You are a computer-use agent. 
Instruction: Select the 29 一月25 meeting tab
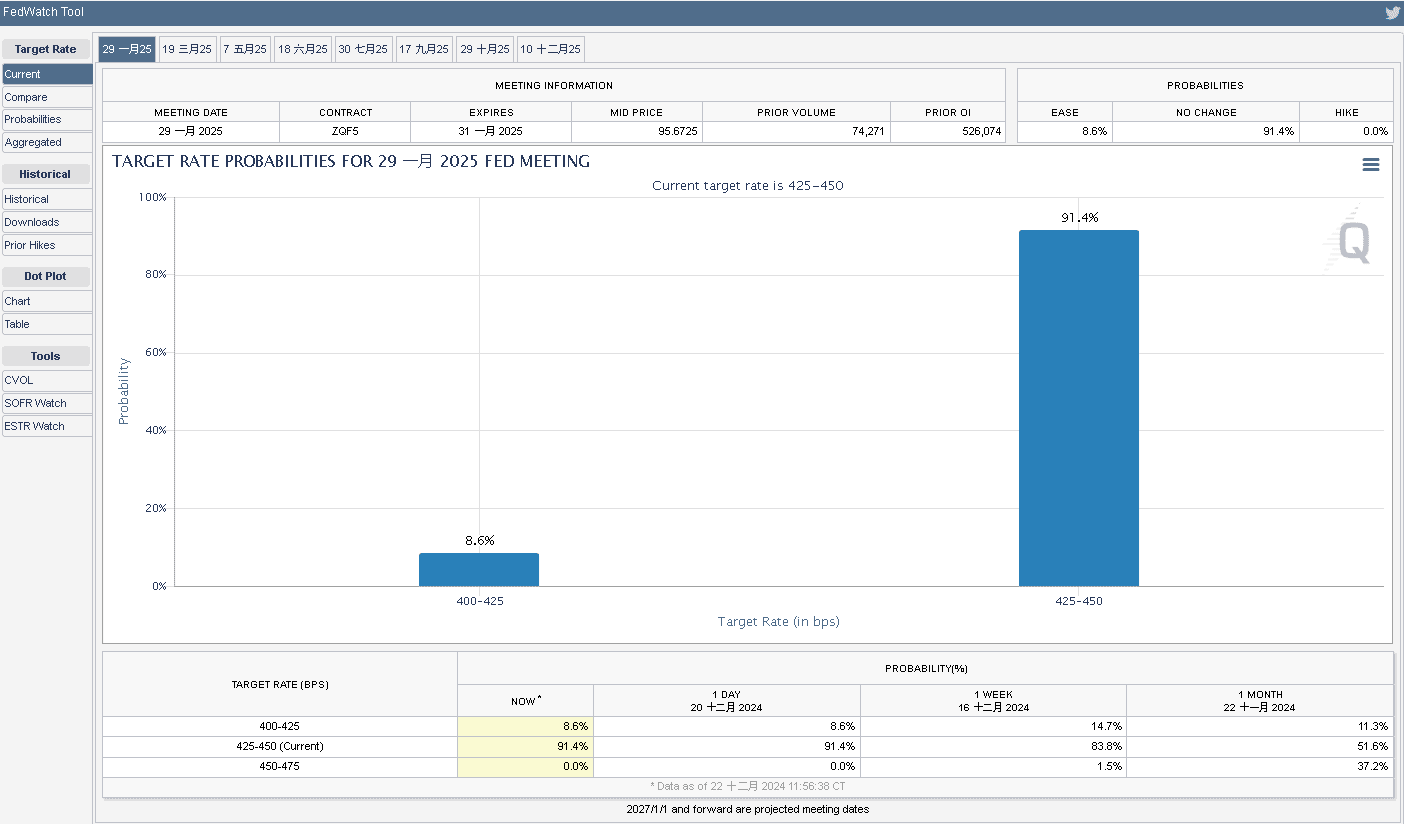[127, 49]
